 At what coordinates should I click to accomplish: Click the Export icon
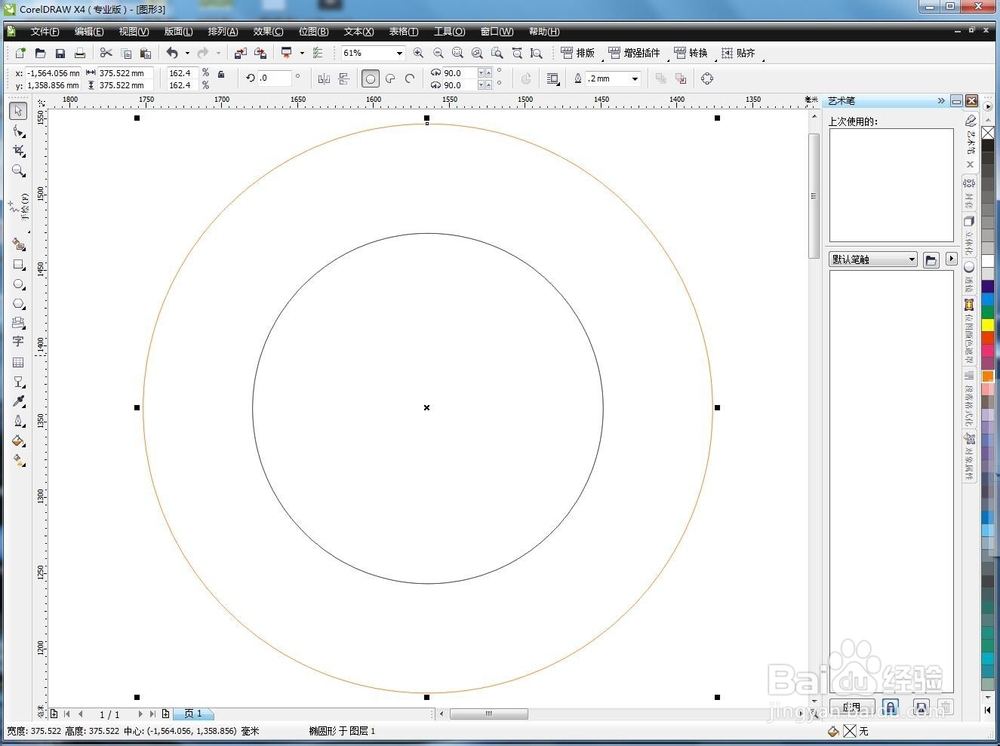click(x=260, y=53)
